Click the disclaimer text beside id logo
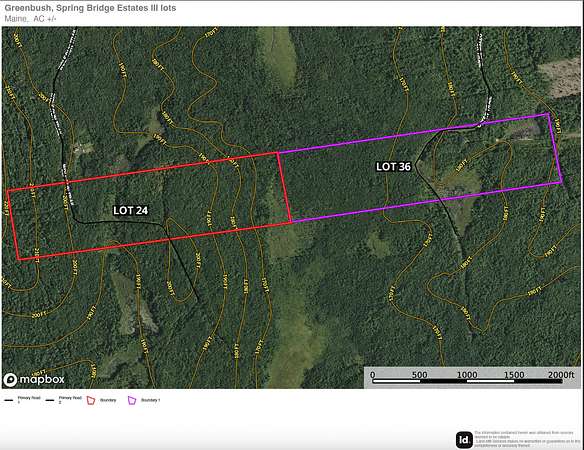This screenshot has width=584, height=450. [x=526, y=439]
